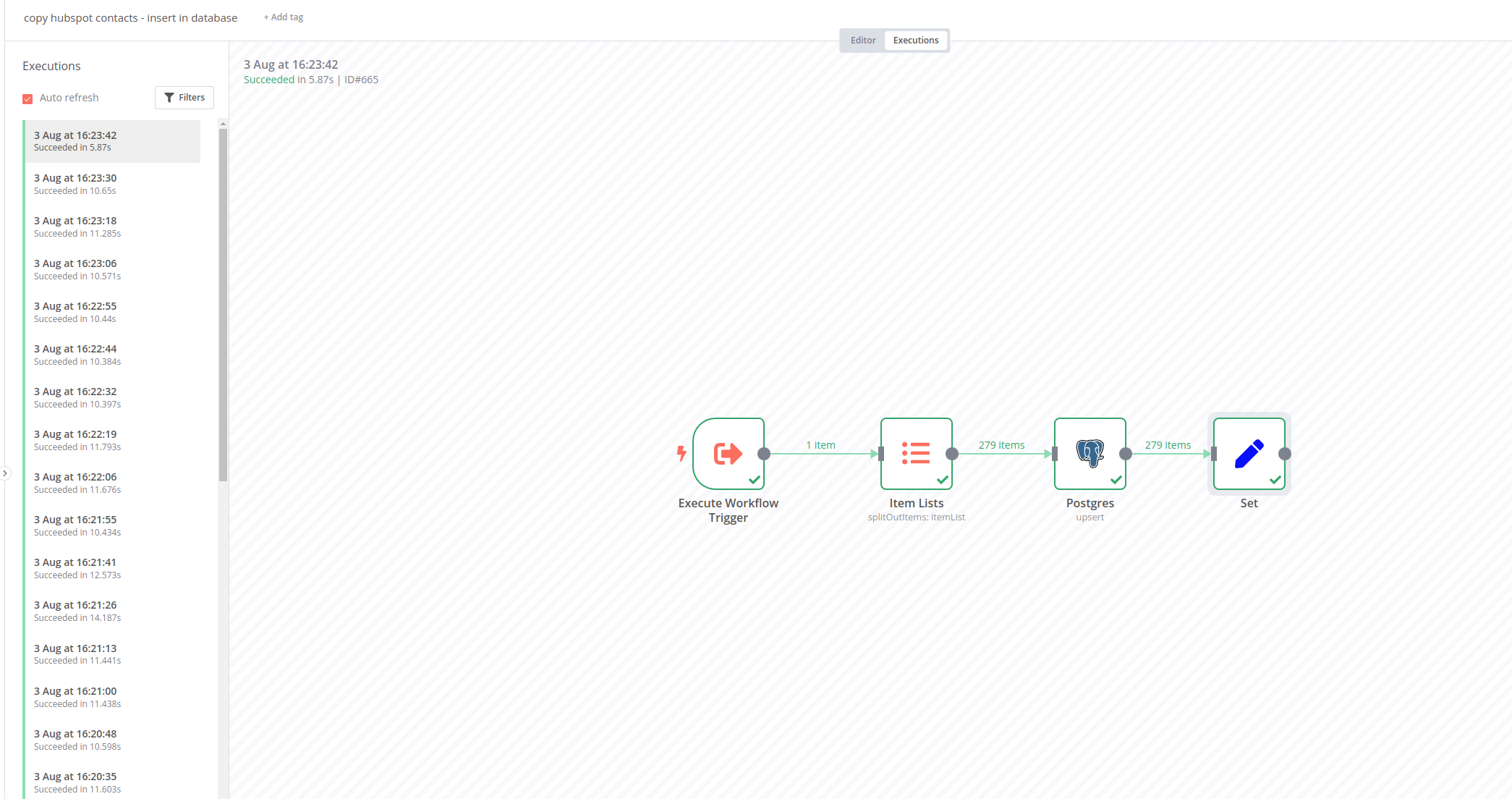Image resolution: width=1512 pixels, height=799 pixels.
Task: Switch to the Editor tab
Action: (863, 41)
